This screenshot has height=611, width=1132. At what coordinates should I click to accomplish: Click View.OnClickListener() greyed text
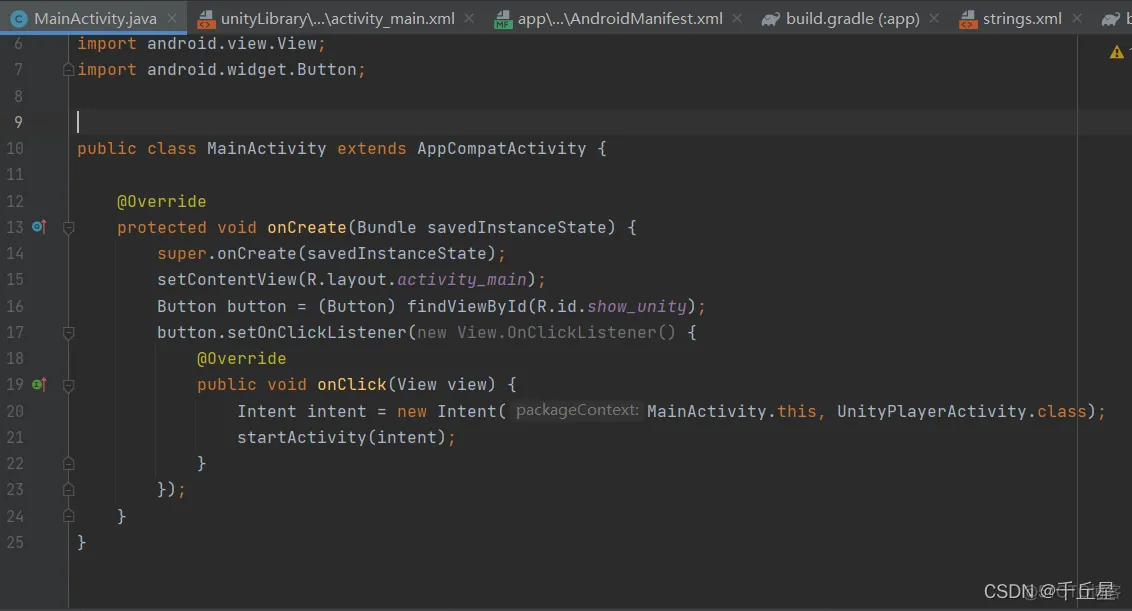[567, 332]
